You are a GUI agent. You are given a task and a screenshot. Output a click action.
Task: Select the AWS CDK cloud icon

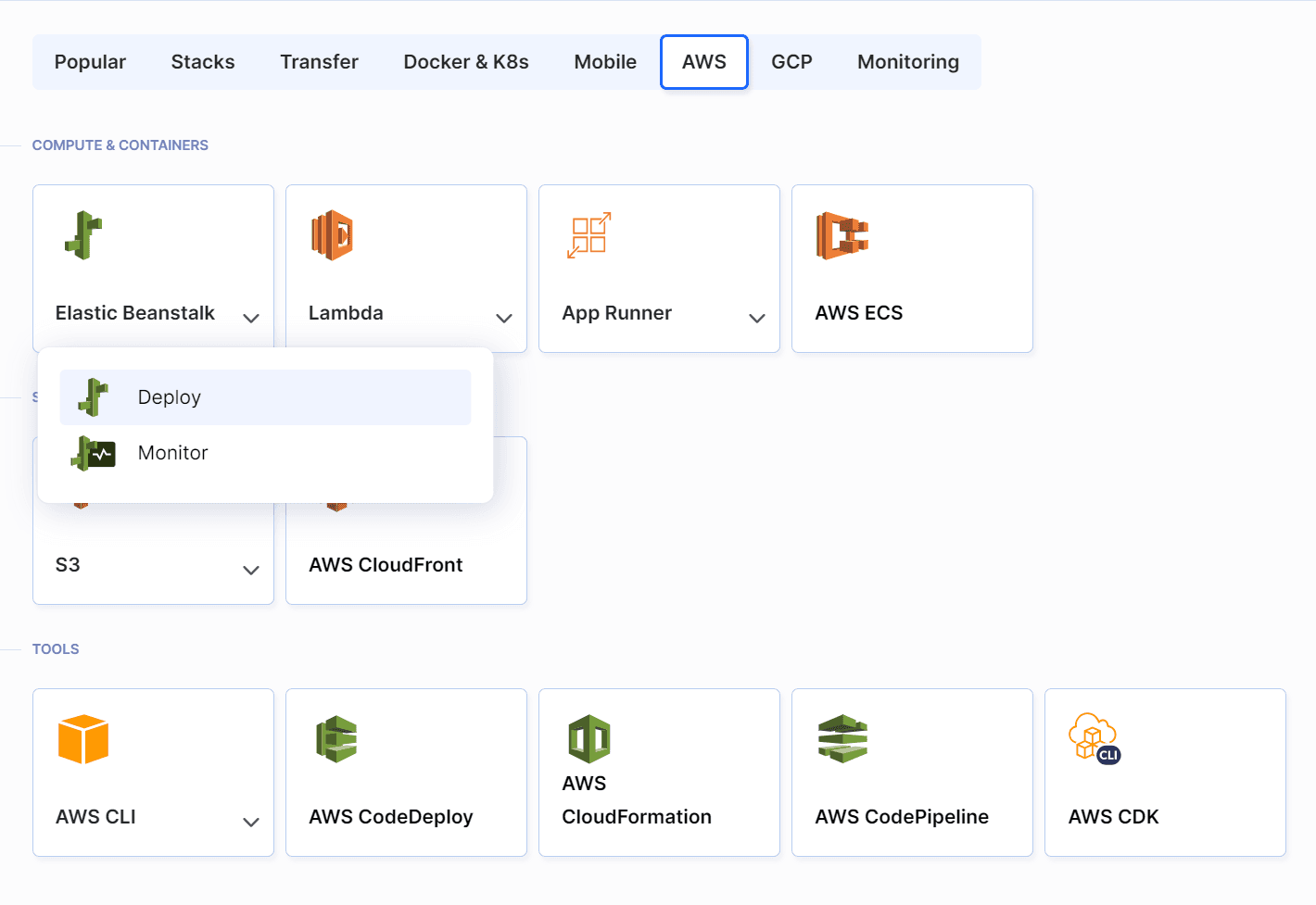[x=1093, y=736]
